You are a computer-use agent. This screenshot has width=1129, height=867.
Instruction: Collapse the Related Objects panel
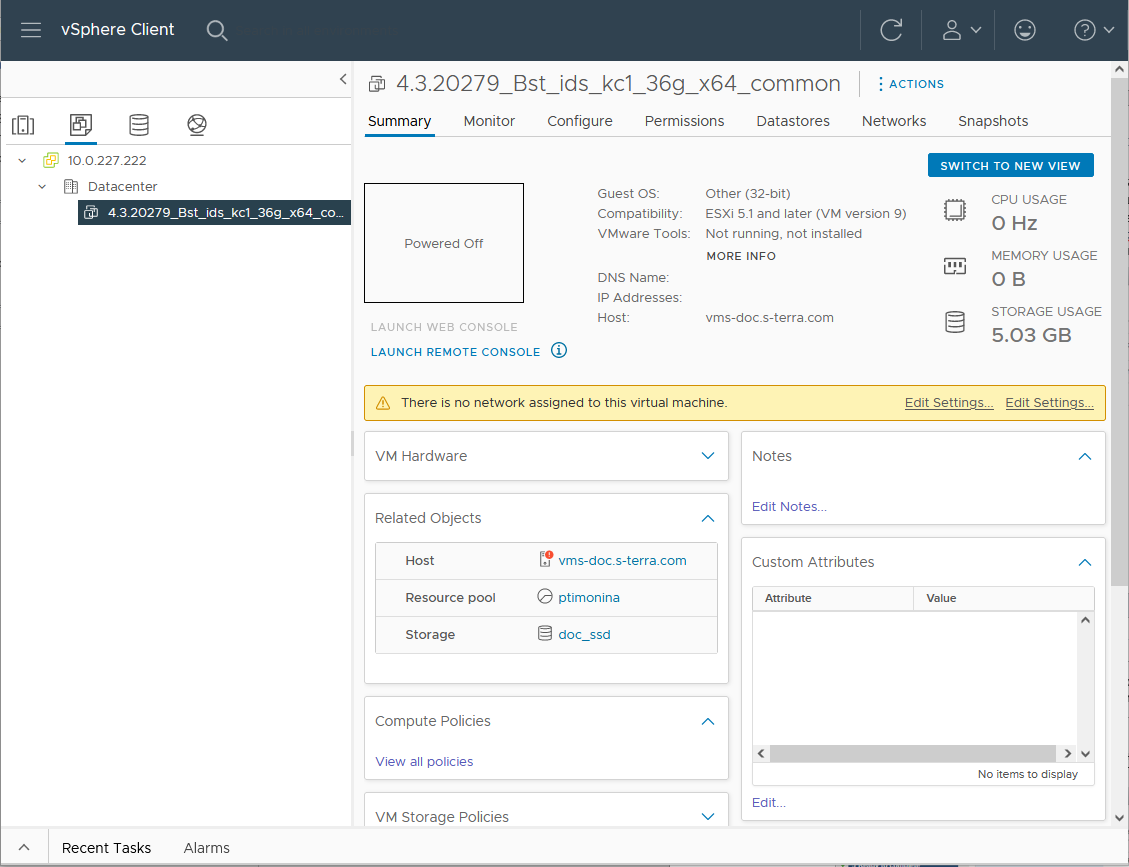click(708, 518)
